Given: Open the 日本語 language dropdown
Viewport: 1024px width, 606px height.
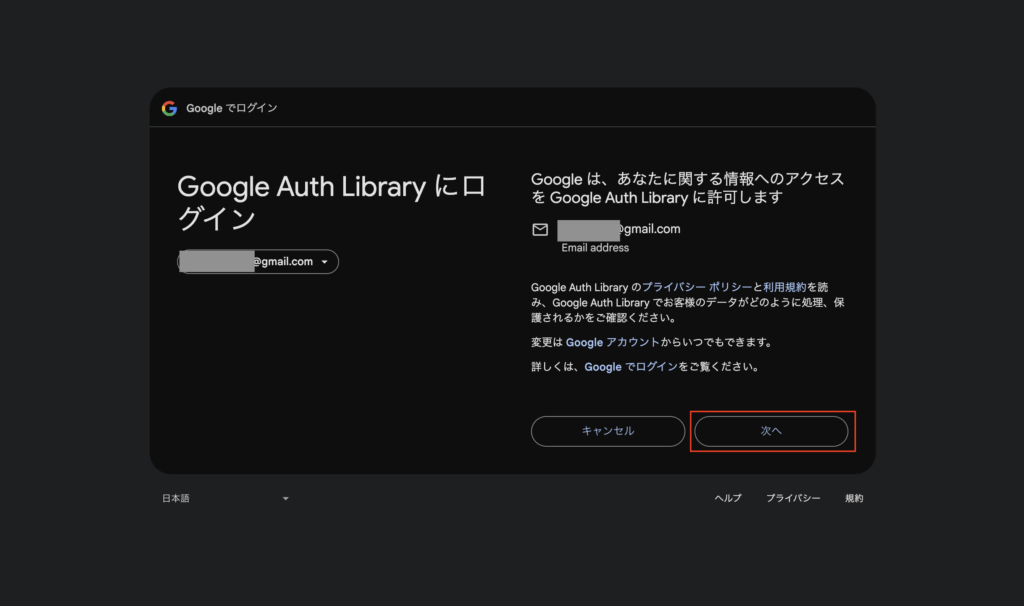Looking at the screenshot, I should (225, 498).
